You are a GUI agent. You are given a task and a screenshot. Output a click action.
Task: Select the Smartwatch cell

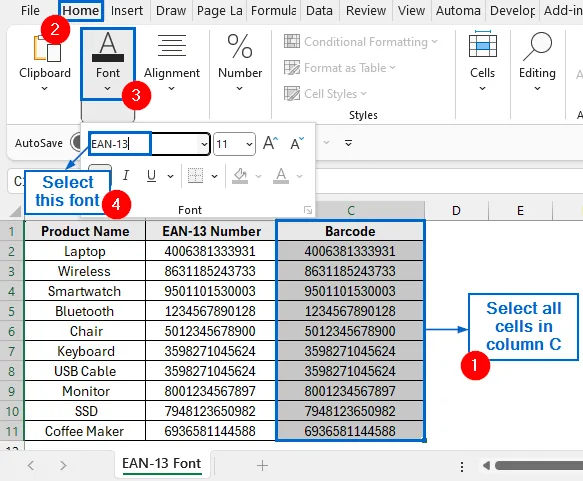pos(85,291)
